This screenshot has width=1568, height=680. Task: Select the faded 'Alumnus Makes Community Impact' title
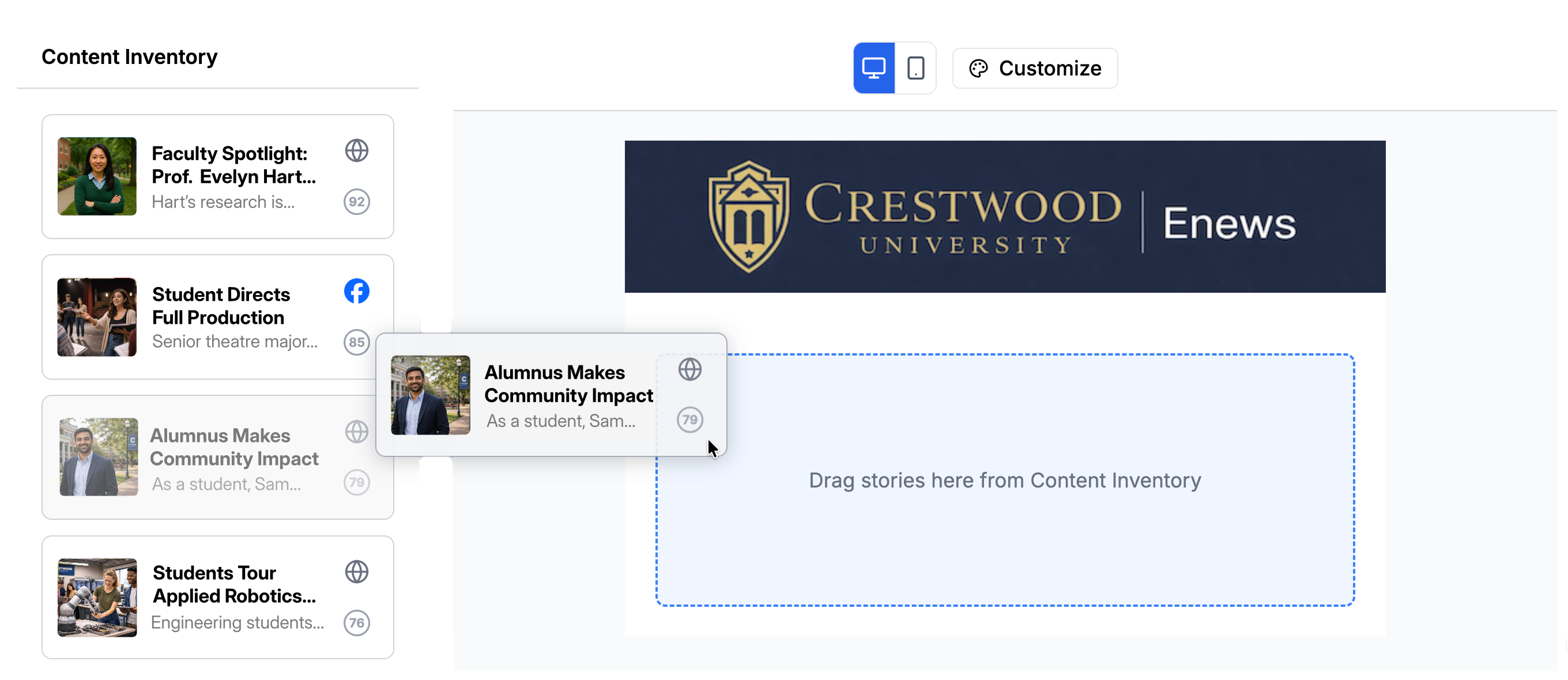pos(235,447)
